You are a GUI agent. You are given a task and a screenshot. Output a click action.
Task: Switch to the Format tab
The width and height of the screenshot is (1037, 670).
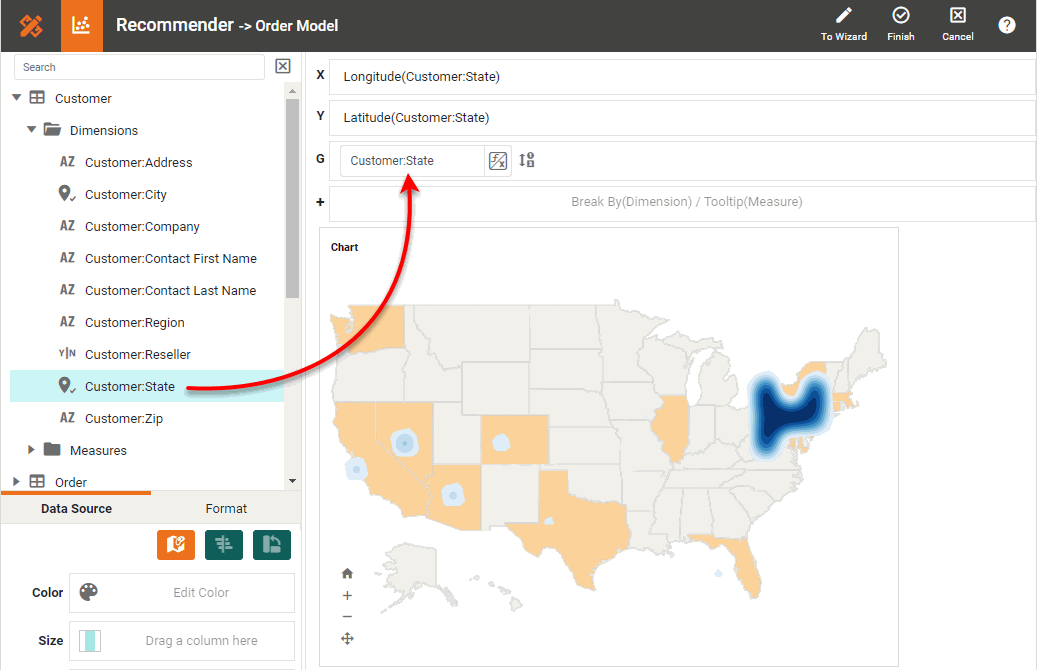[226, 509]
